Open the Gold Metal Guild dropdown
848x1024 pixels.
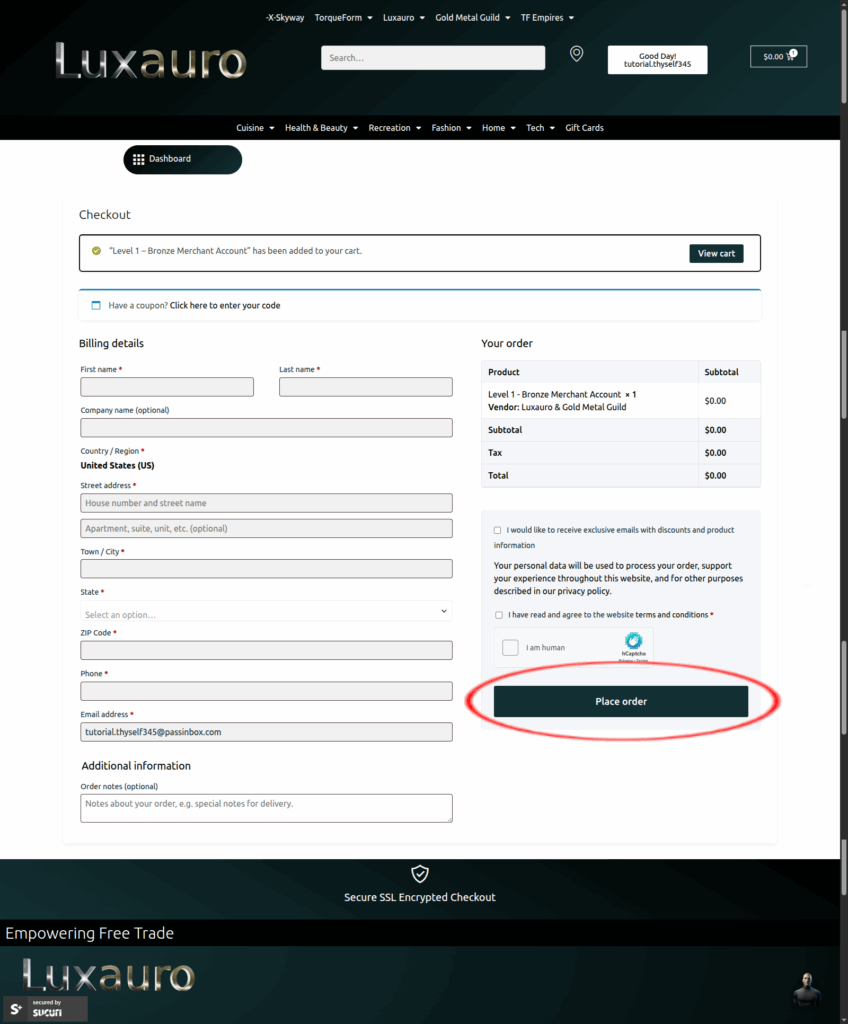point(472,18)
